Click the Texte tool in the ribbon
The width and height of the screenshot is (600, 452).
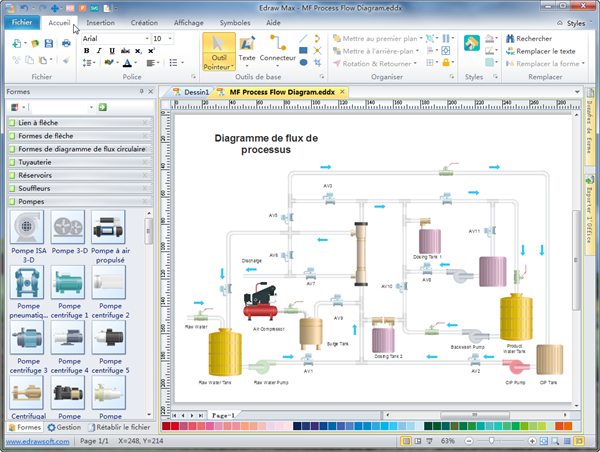click(247, 50)
